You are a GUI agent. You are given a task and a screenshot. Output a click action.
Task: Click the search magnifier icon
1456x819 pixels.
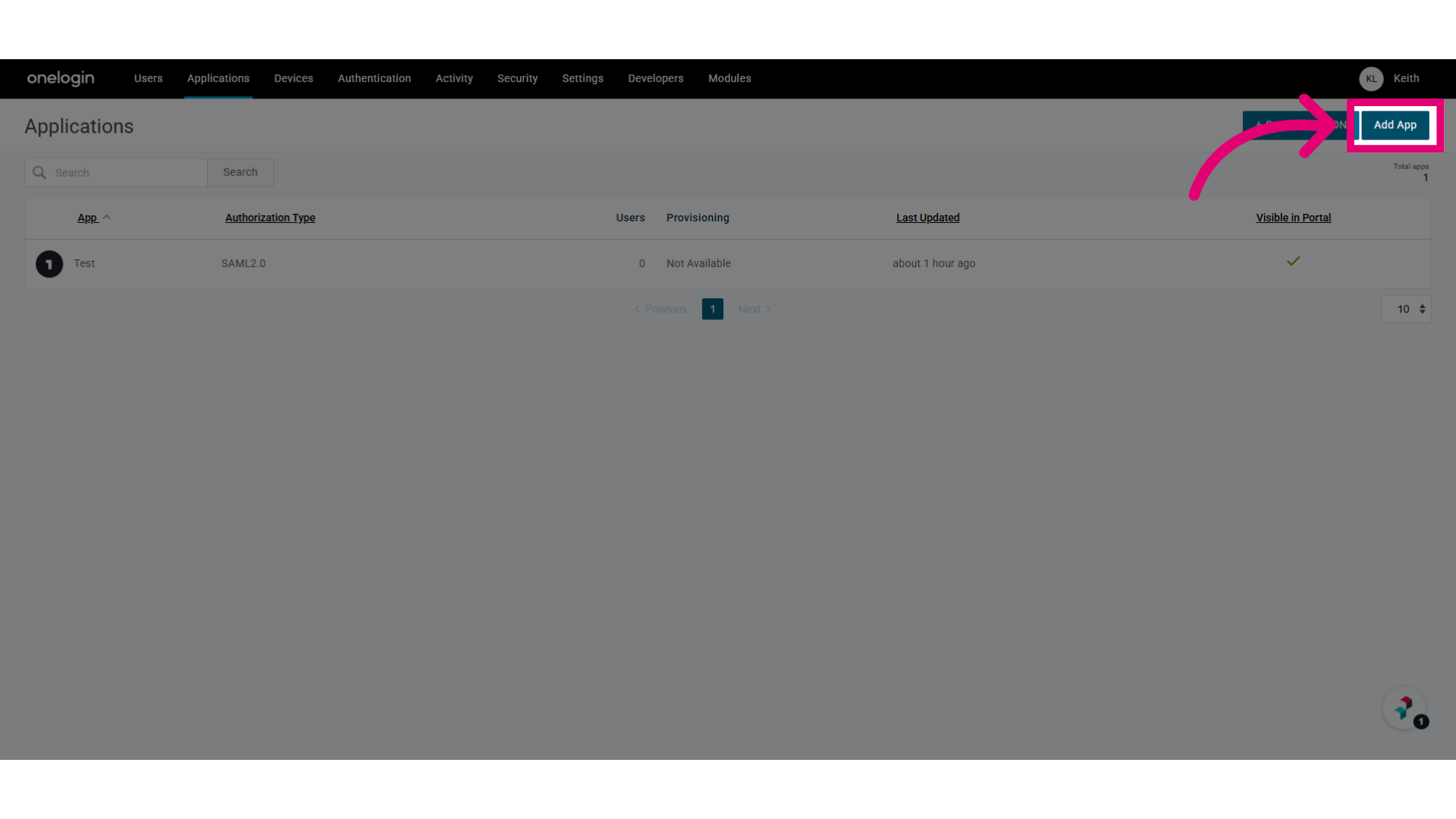[x=39, y=172]
